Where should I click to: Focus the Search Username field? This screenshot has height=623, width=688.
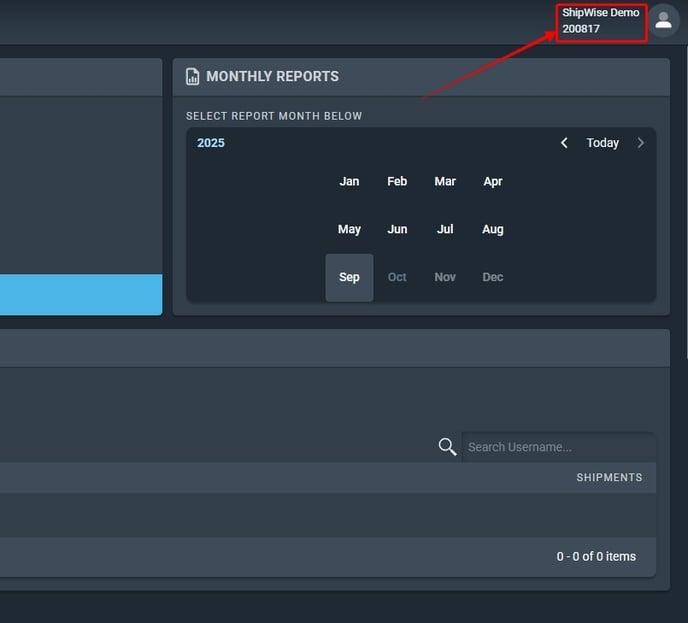tap(557, 447)
